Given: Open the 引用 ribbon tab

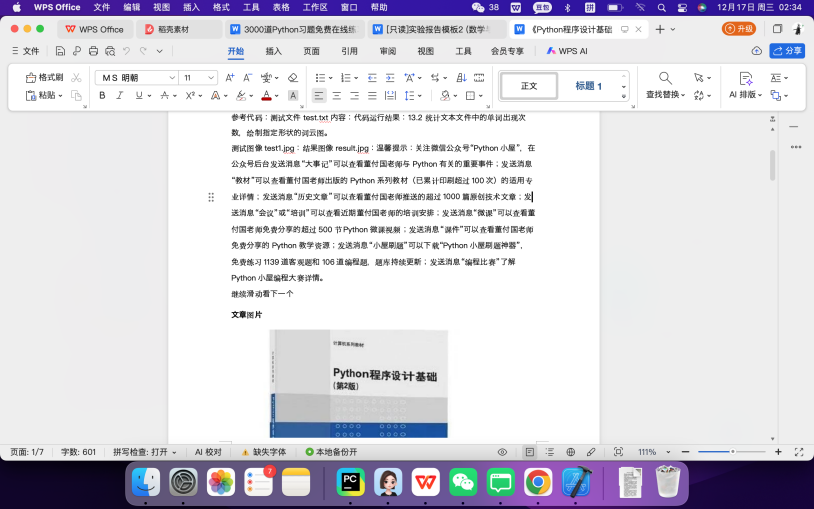Looking at the screenshot, I should pyautogui.click(x=349, y=51).
